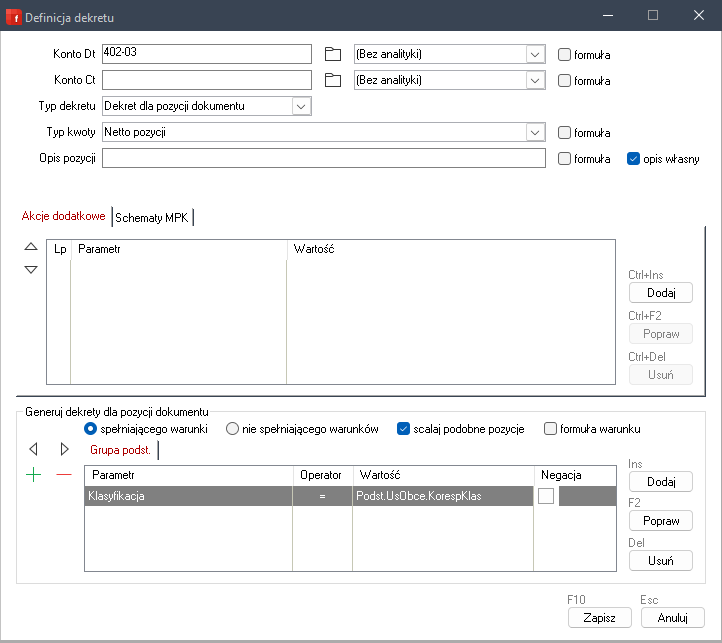Go to next group with right arrow
Screen dimensions: 722x643
click(x=65, y=450)
